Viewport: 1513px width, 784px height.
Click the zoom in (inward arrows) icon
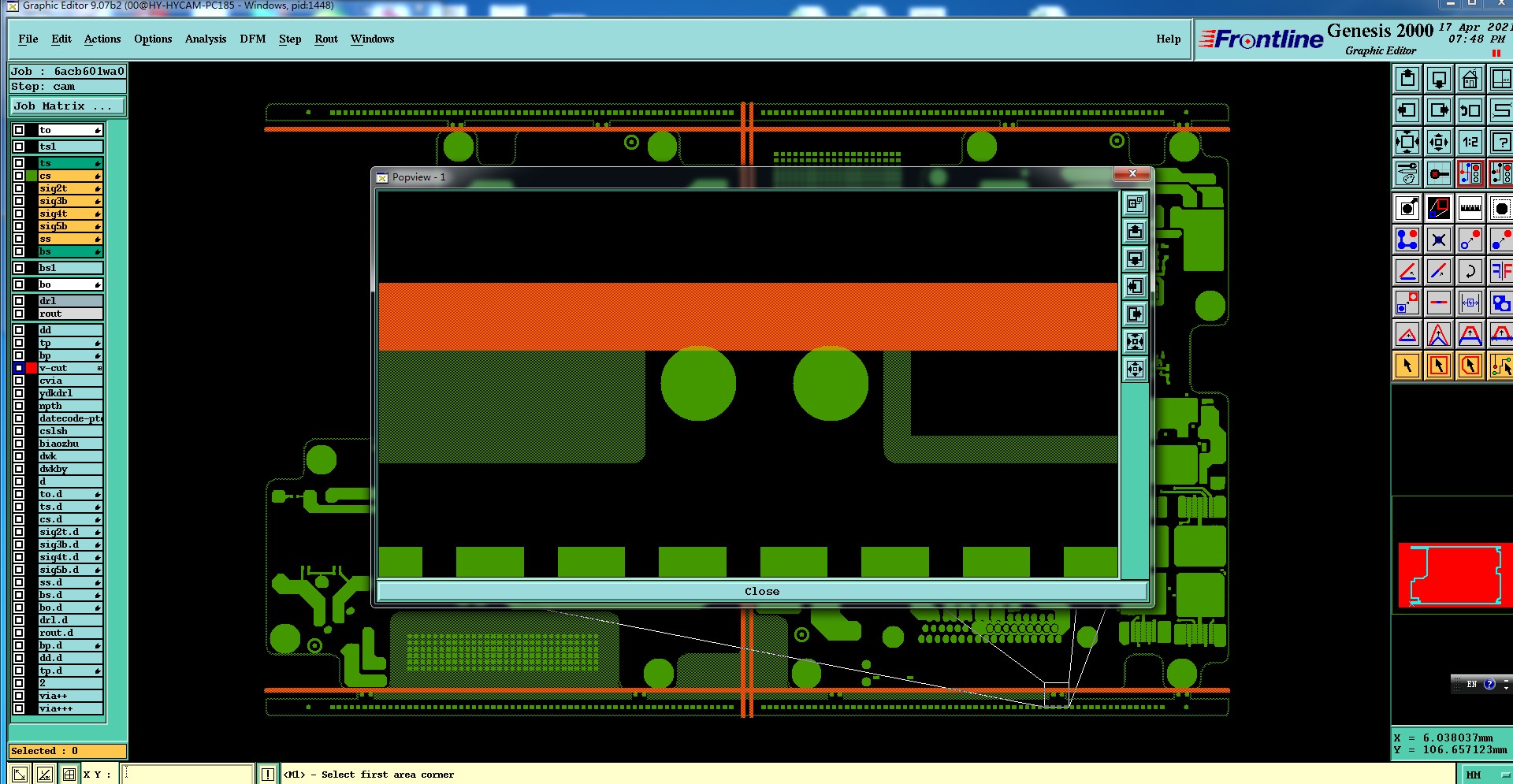(x=1407, y=143)
